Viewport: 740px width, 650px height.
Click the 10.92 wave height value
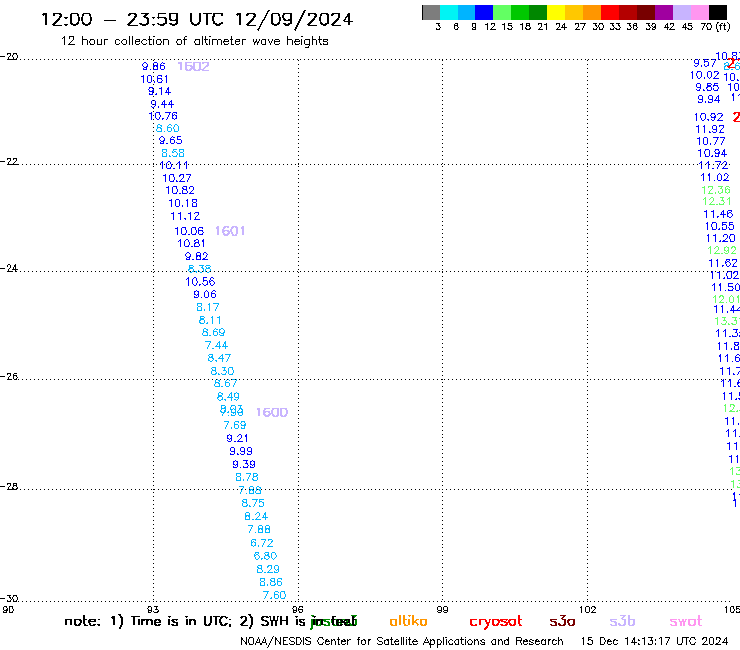pos(708,117)
